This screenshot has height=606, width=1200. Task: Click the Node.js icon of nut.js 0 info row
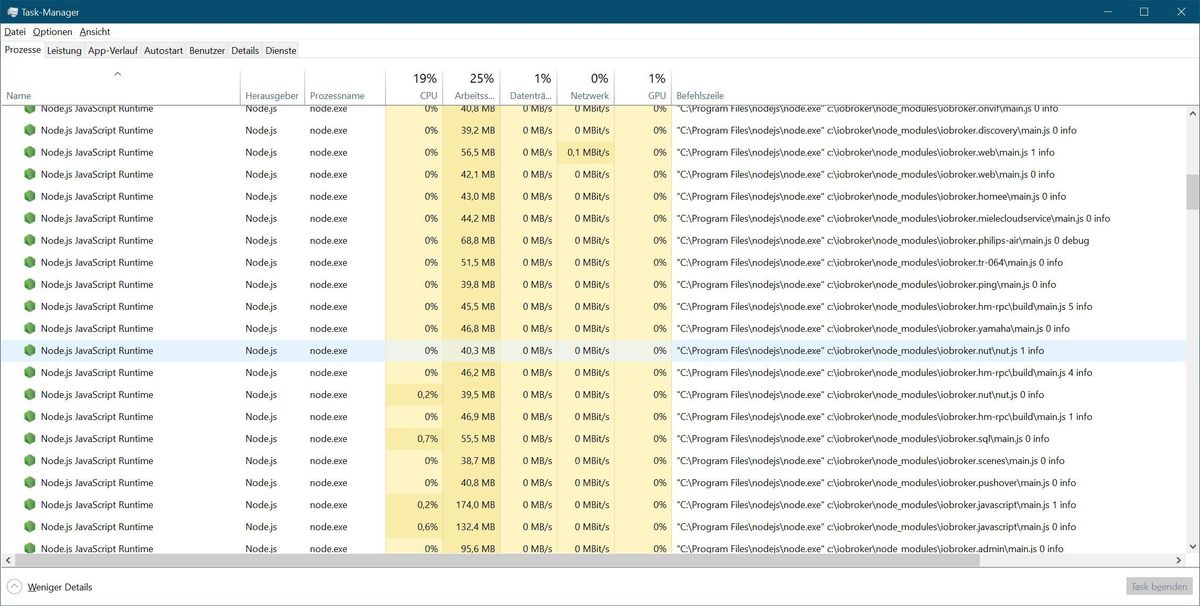30,394
